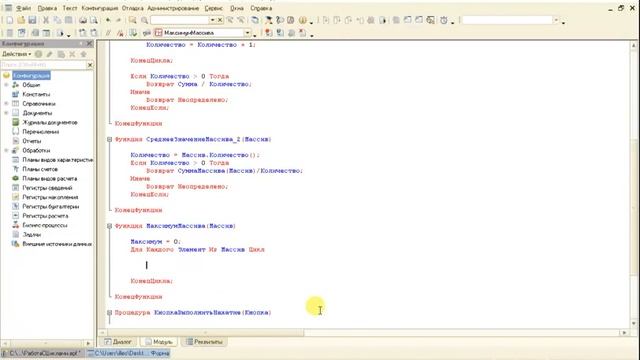Screen dimensions: 640x360
Task: Click the Reports (Отчеты) icon in the tree
Action: point(16,141)
